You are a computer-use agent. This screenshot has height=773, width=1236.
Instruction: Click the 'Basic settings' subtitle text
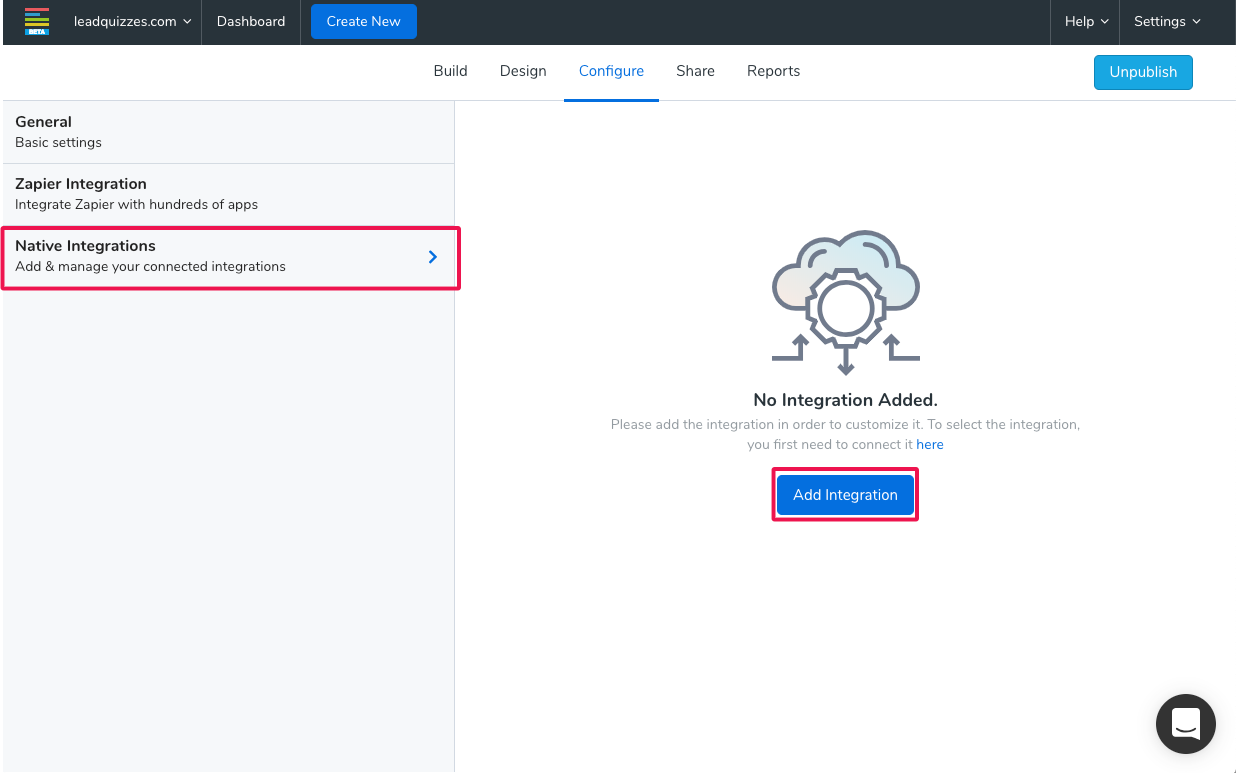coord(59,143)
